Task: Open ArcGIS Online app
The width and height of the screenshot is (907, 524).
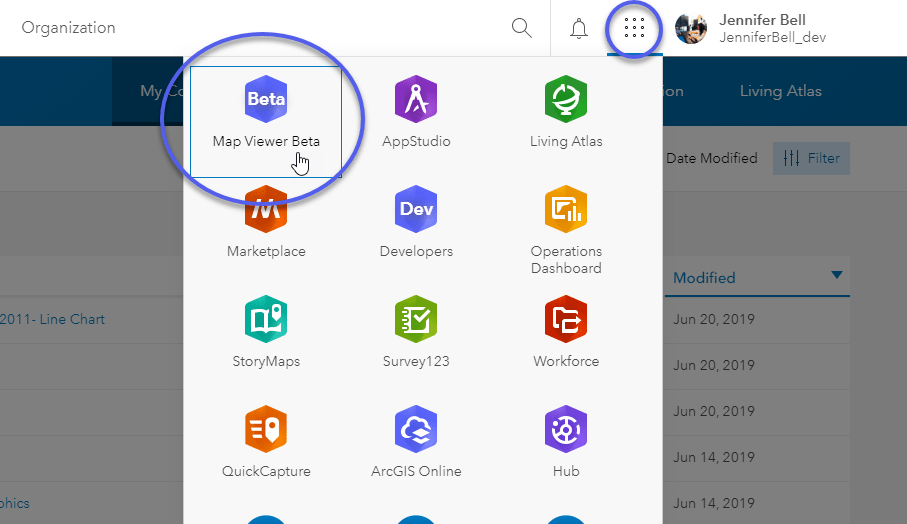Action: click(416, 442)
